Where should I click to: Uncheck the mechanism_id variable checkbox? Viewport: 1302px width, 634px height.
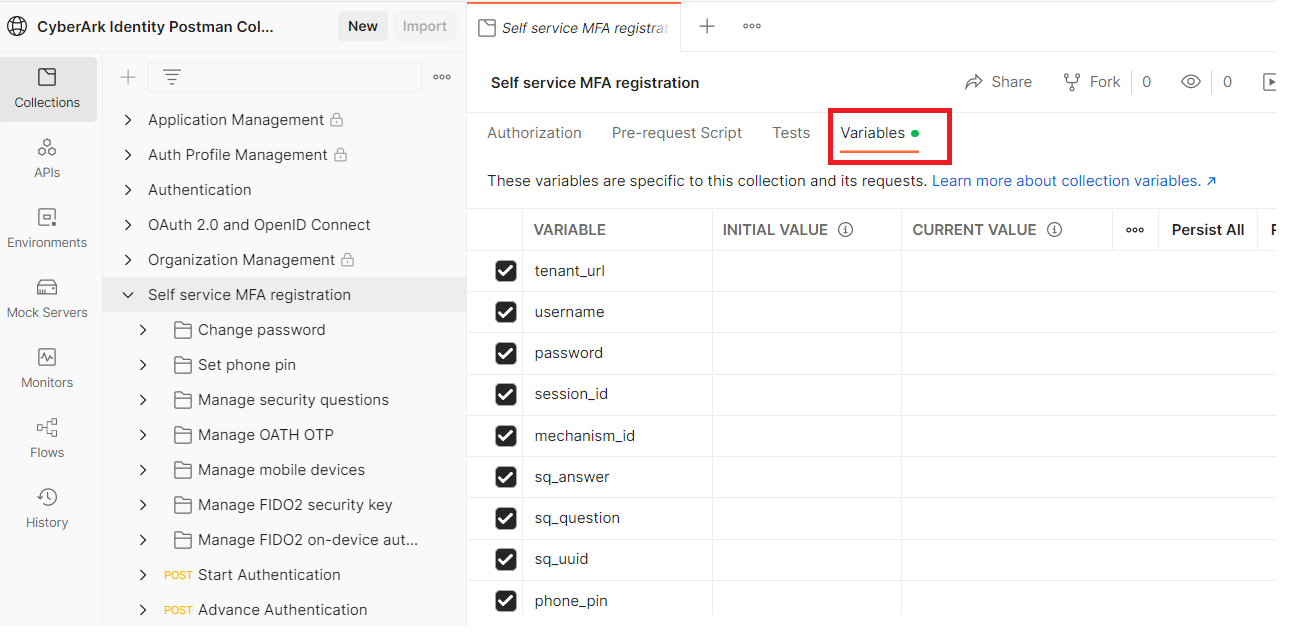(506, 436)
